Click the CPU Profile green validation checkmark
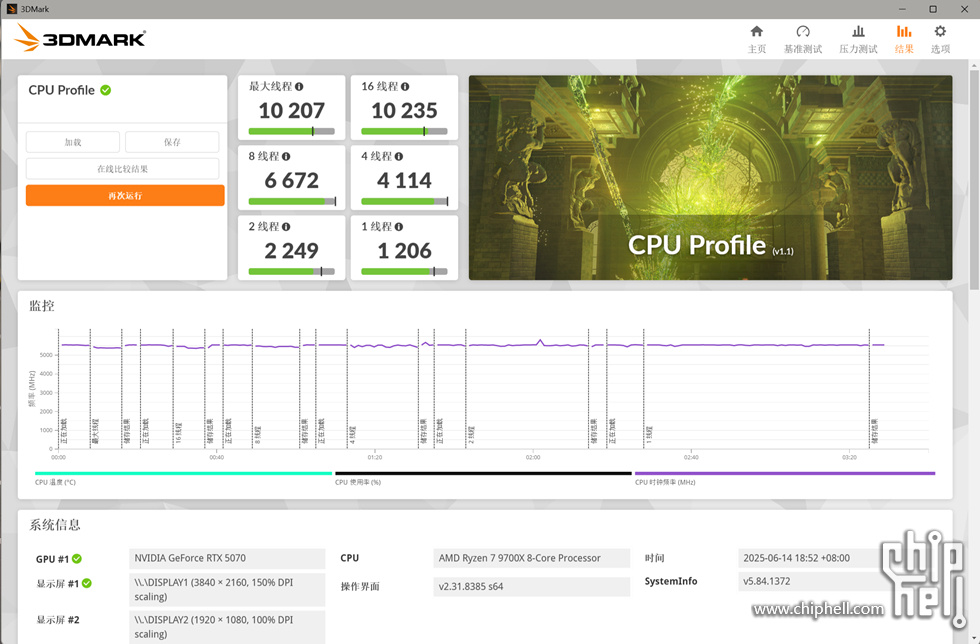 click(x=106, y=90)
